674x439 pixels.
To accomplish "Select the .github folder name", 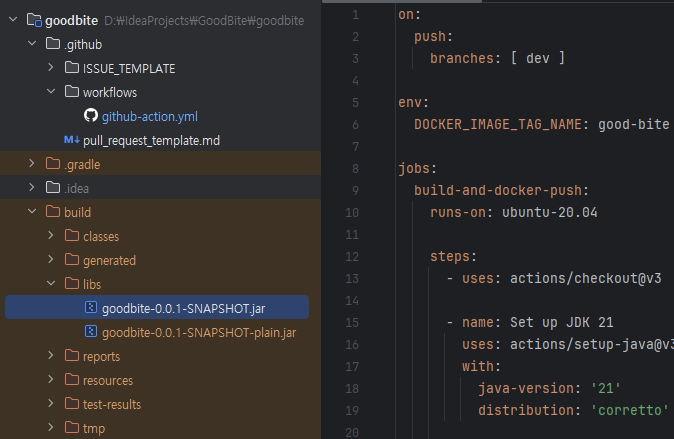I will (x=83, y=44).
